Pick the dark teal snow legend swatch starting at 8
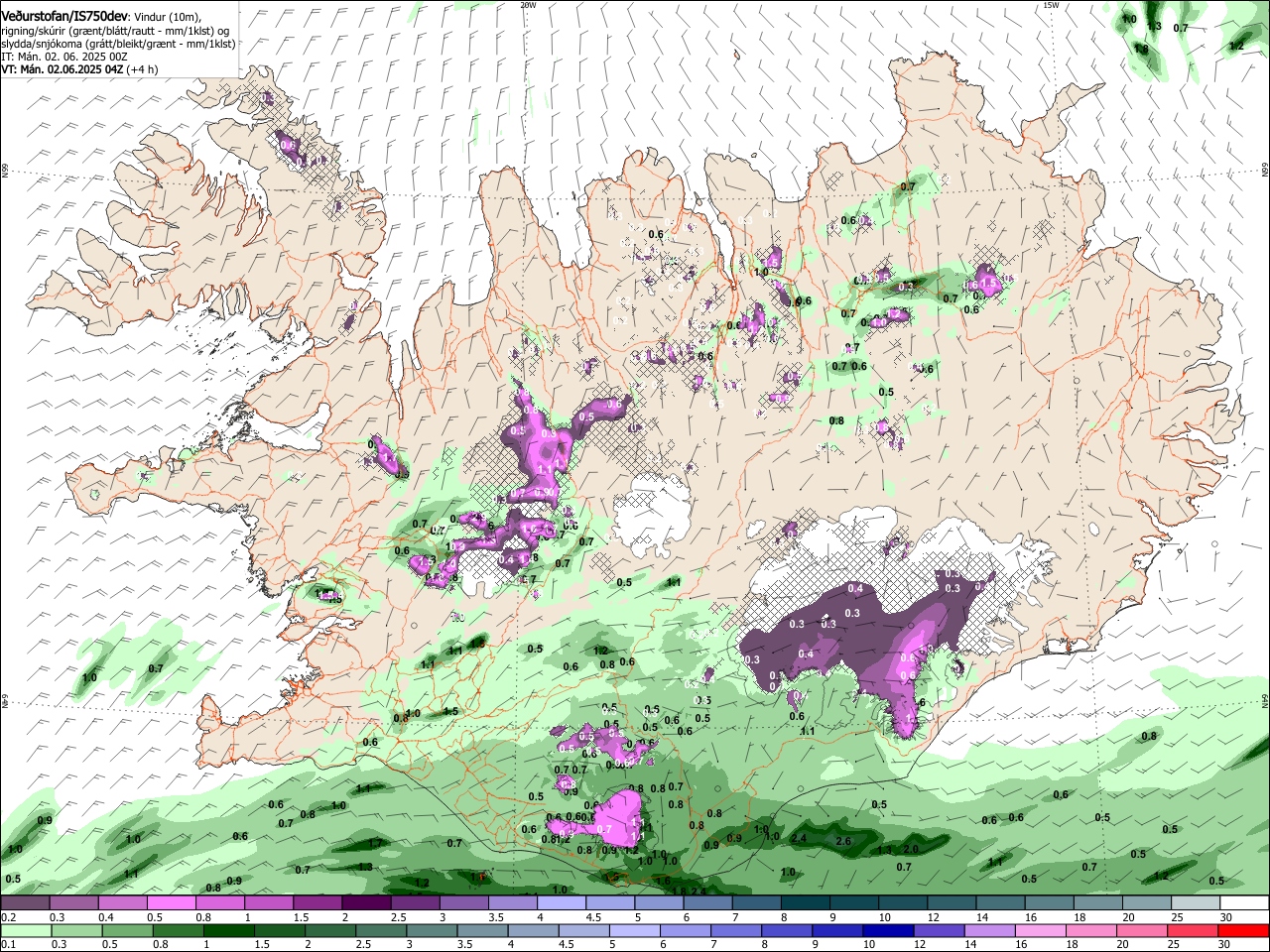1270x952 pixels. [806, 903]
